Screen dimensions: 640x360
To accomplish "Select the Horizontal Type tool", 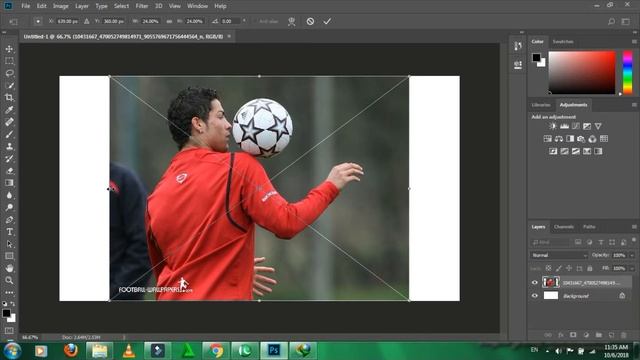I will point(9,232).
